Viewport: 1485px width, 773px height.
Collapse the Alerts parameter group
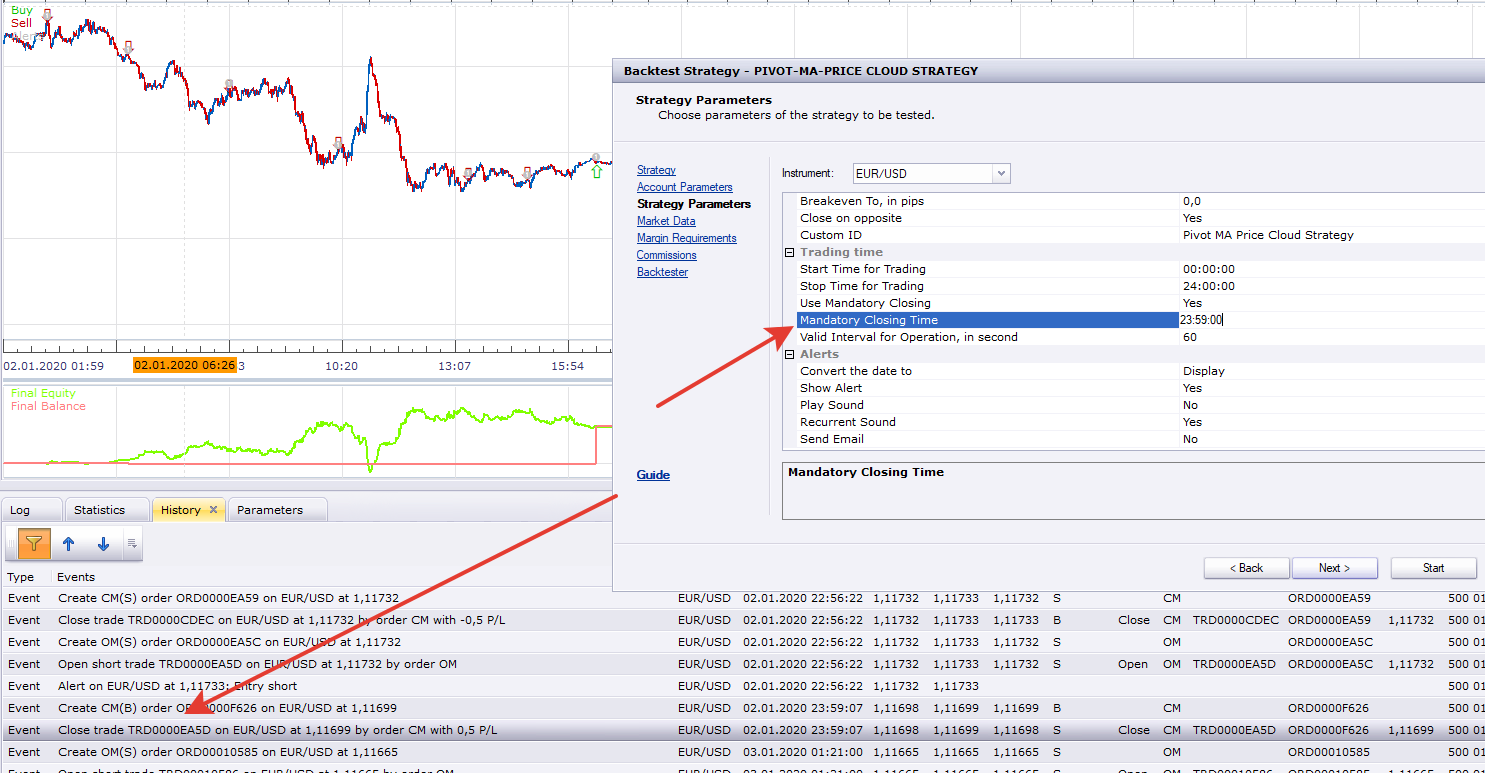click(789, 355)
